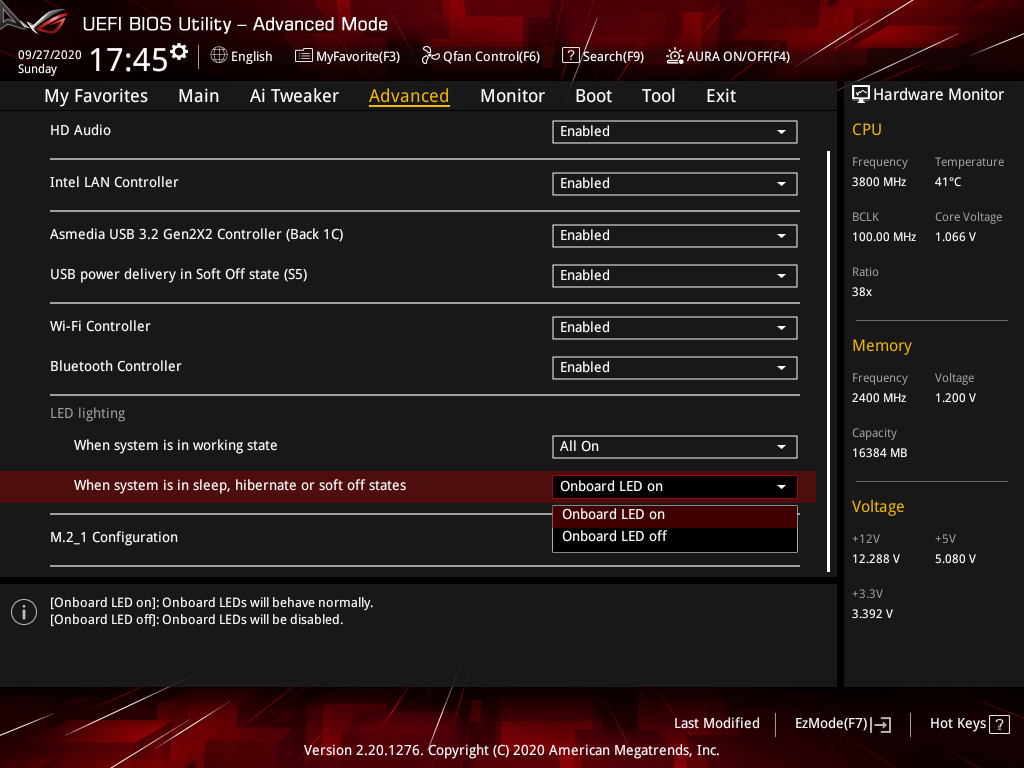Viewport: 1024px width, 768px height.
Task: Click CPU heading in Hardware Monitor
Action: tap(867, 130)
